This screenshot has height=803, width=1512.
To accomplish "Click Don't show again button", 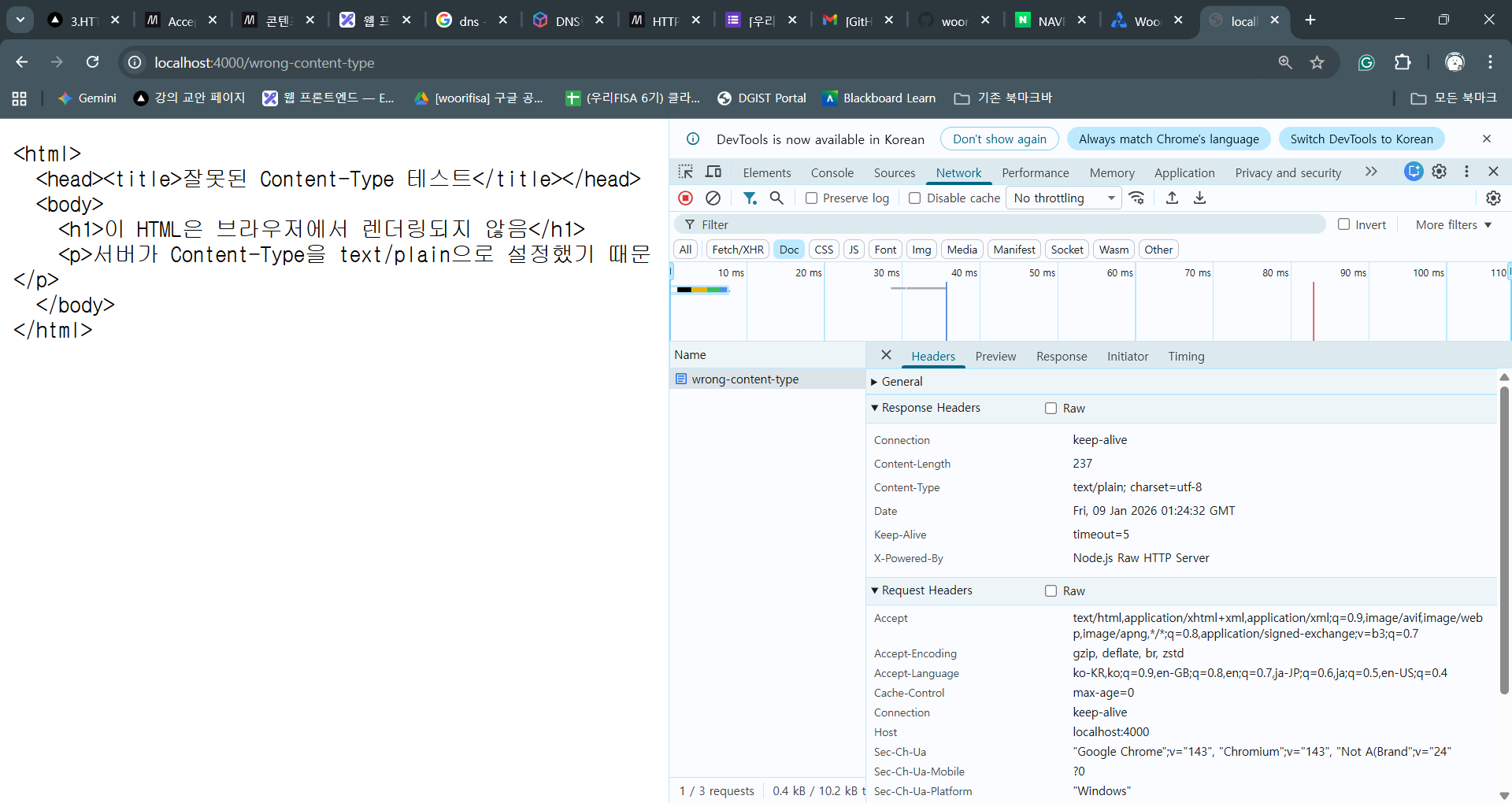I will tap(999, 139).
